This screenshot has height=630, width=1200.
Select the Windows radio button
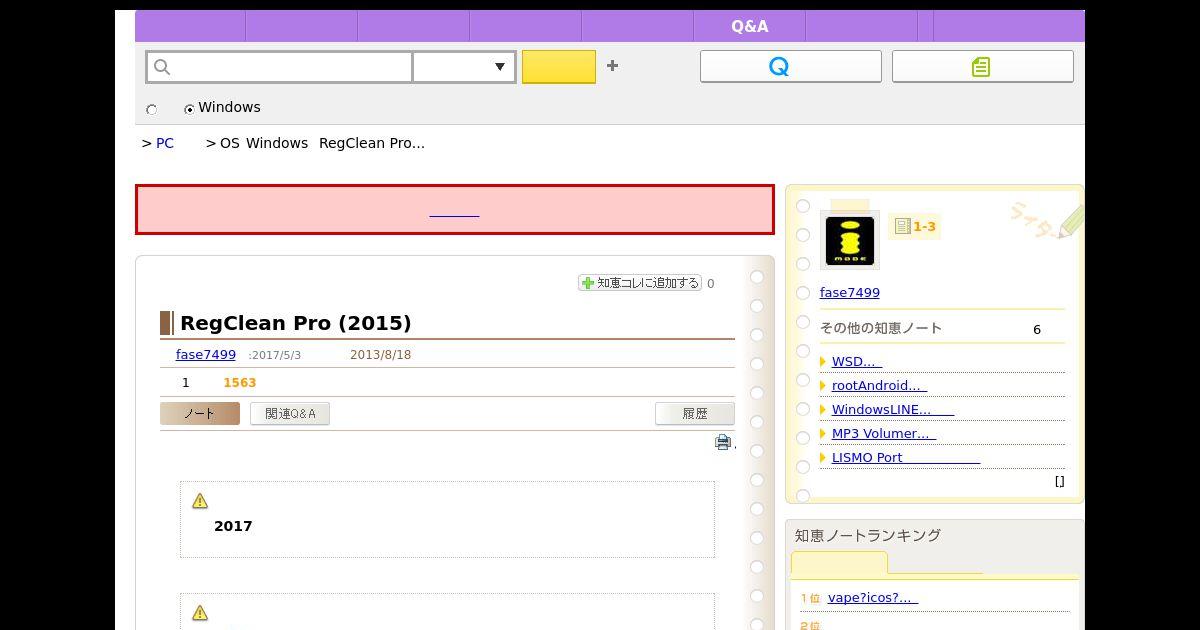(x=189, y=109)
